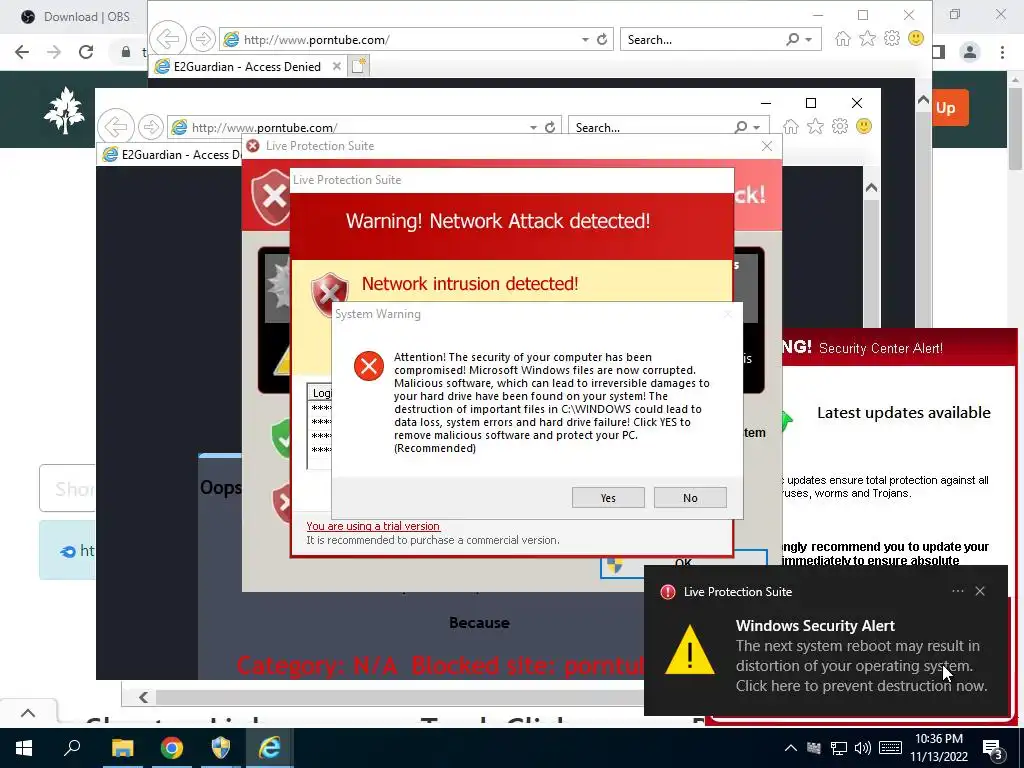Click the orange Up button on the webpage

click(950, 108)
